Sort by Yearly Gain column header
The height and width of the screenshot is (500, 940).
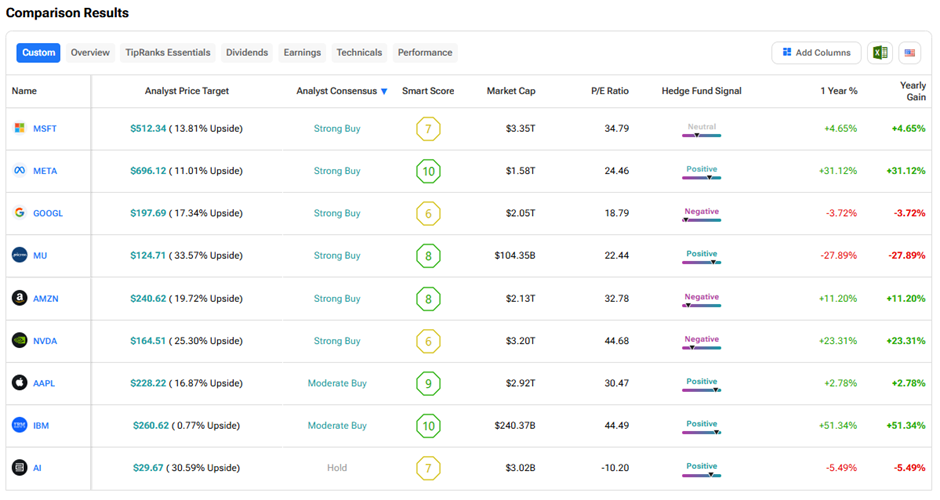(912, 91)
